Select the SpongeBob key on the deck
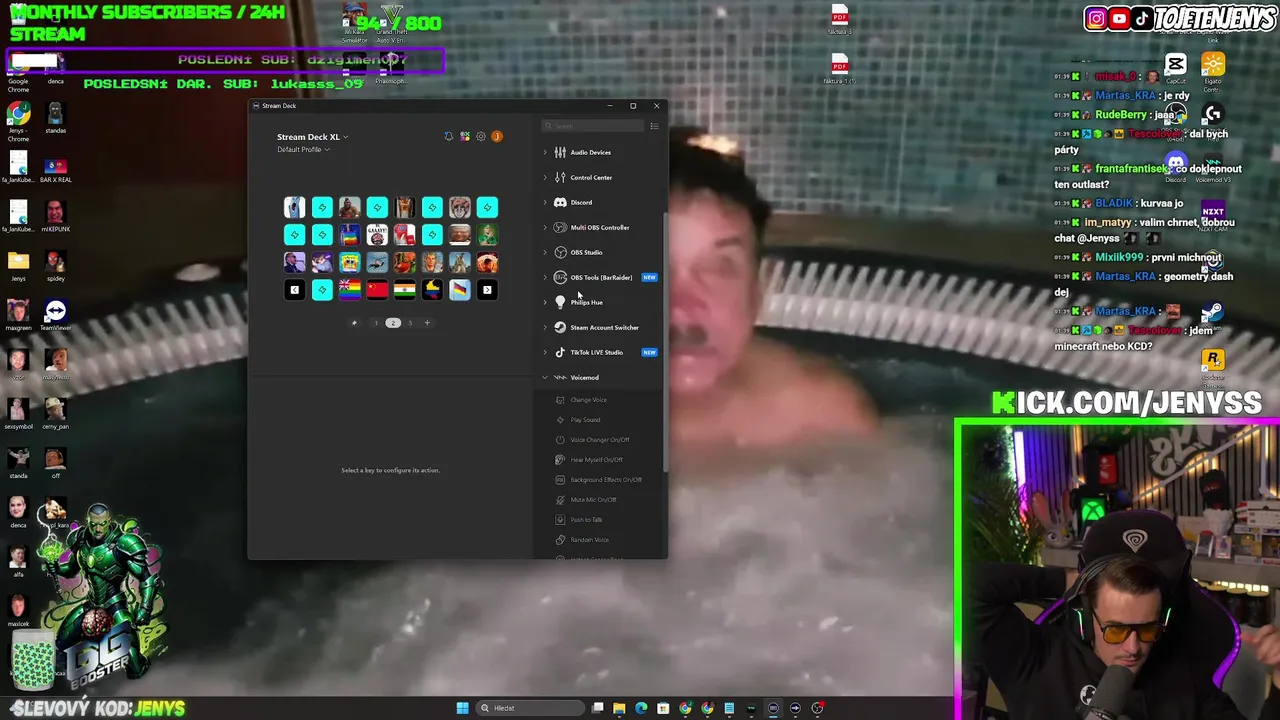The width and height of the screenshot is (1280, 720). click(349, 262)
